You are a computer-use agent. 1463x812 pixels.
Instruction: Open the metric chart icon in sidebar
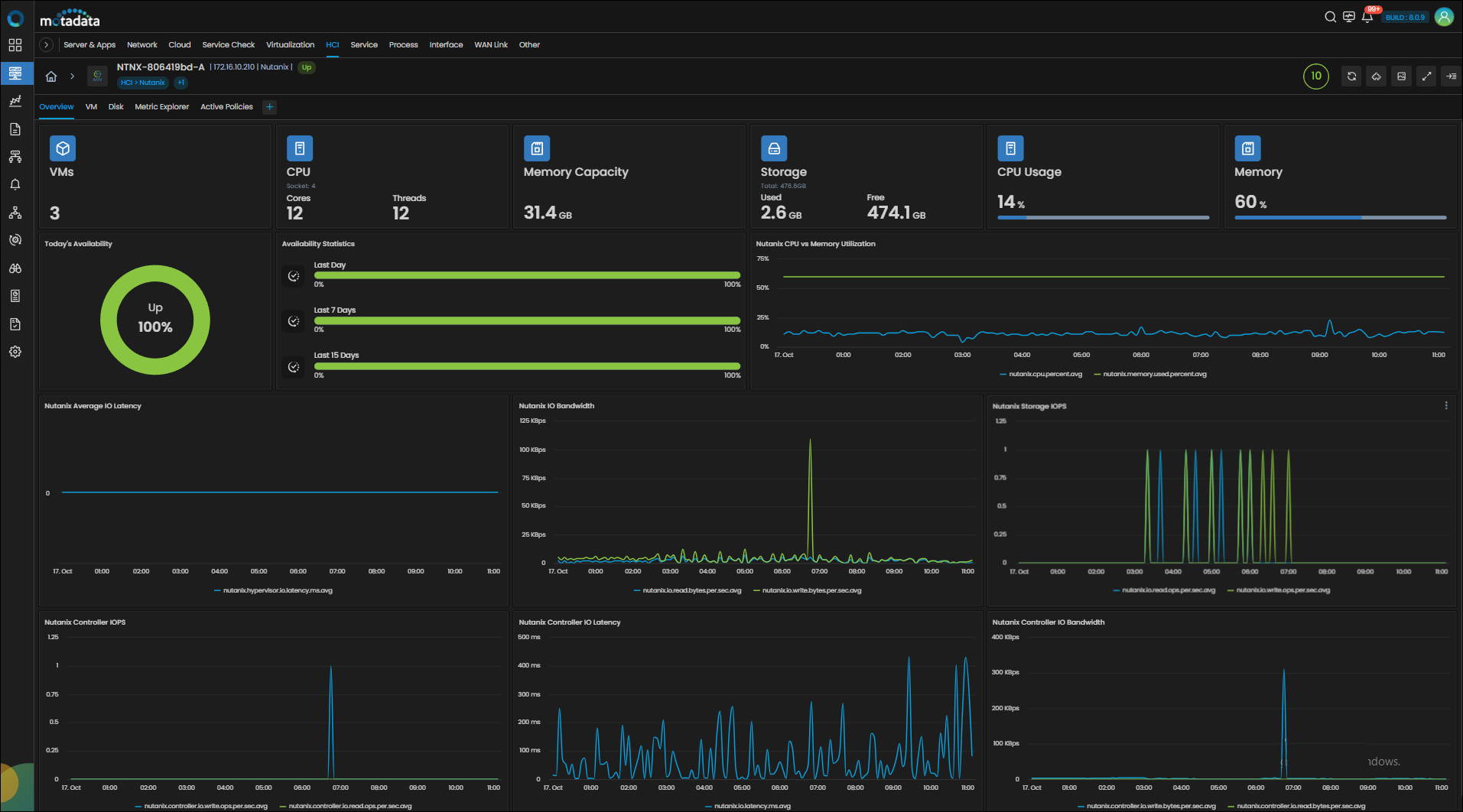point(15,101)
